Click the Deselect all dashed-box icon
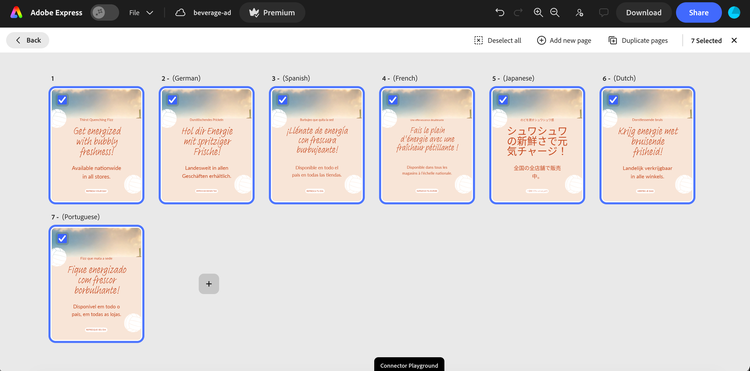The height and width of the screenshot is (371, 750). point(478,41)
